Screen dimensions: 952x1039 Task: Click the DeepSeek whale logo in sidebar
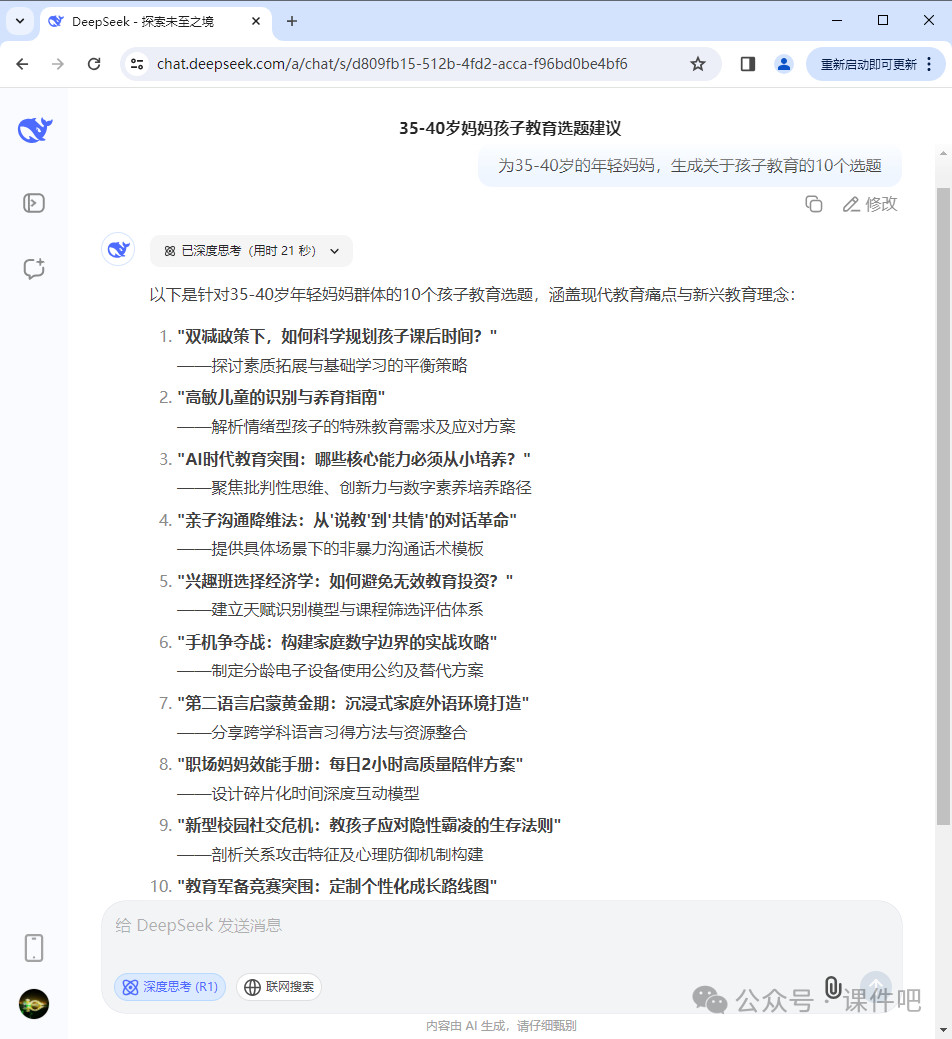(33, 129)
